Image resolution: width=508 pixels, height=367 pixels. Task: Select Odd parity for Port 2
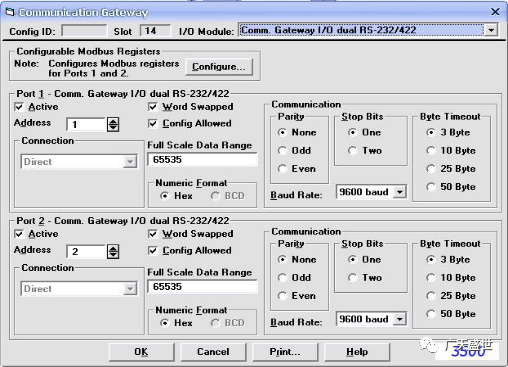282,278
